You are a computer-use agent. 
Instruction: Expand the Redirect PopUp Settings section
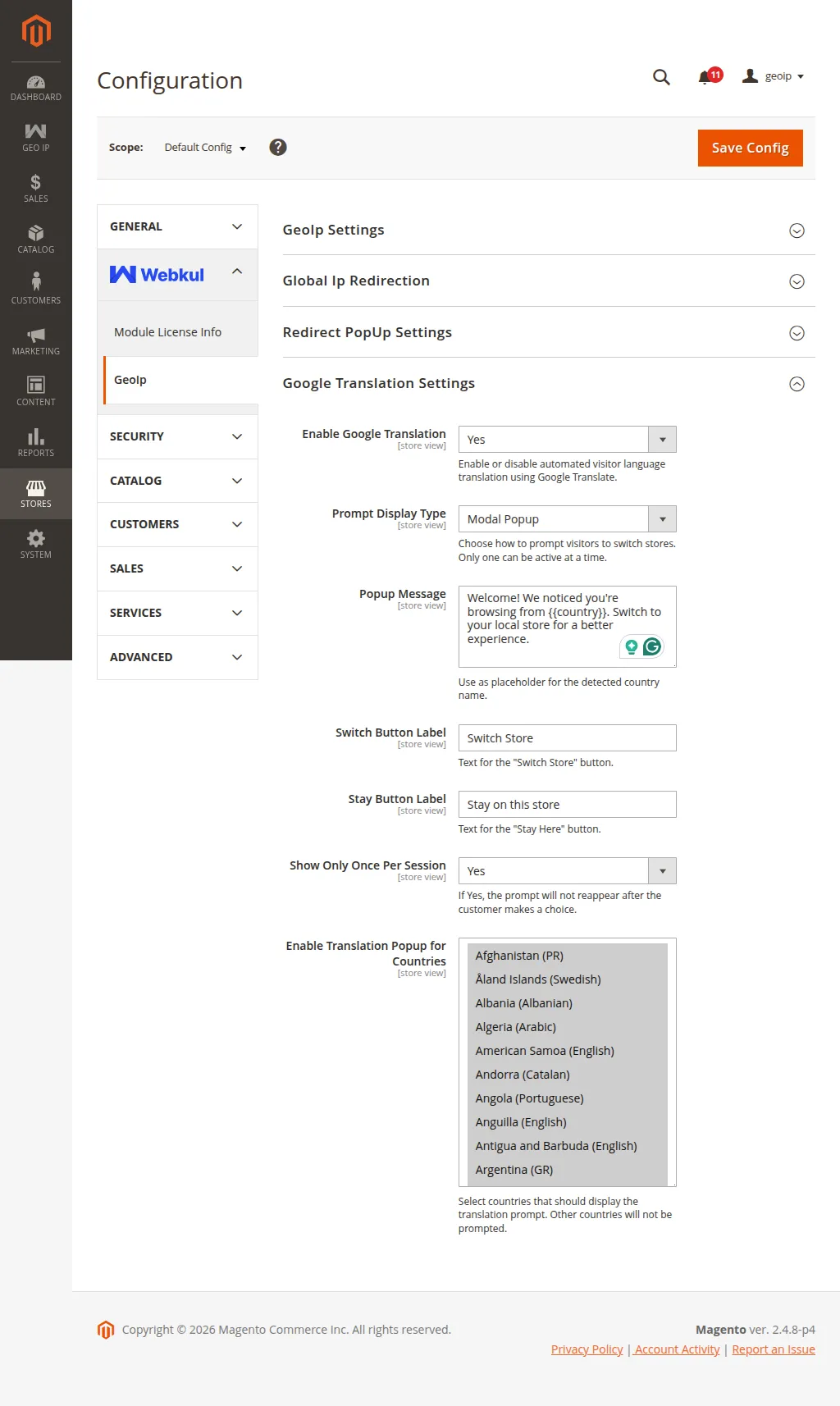pos(549,333)
